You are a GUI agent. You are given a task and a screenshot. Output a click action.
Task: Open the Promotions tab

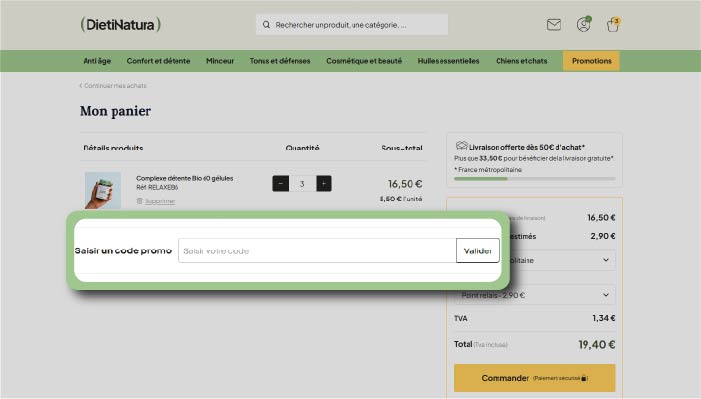pos(591,61)
